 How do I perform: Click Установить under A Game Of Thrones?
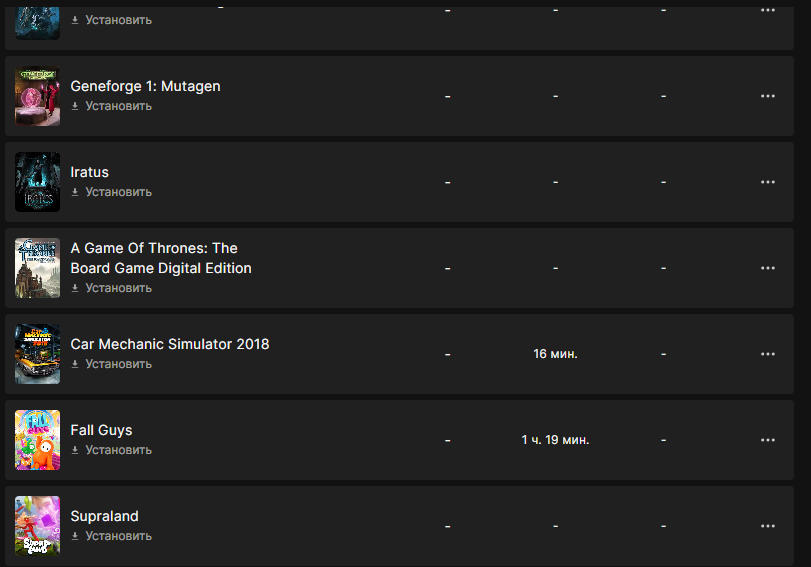tap(118, 288)
